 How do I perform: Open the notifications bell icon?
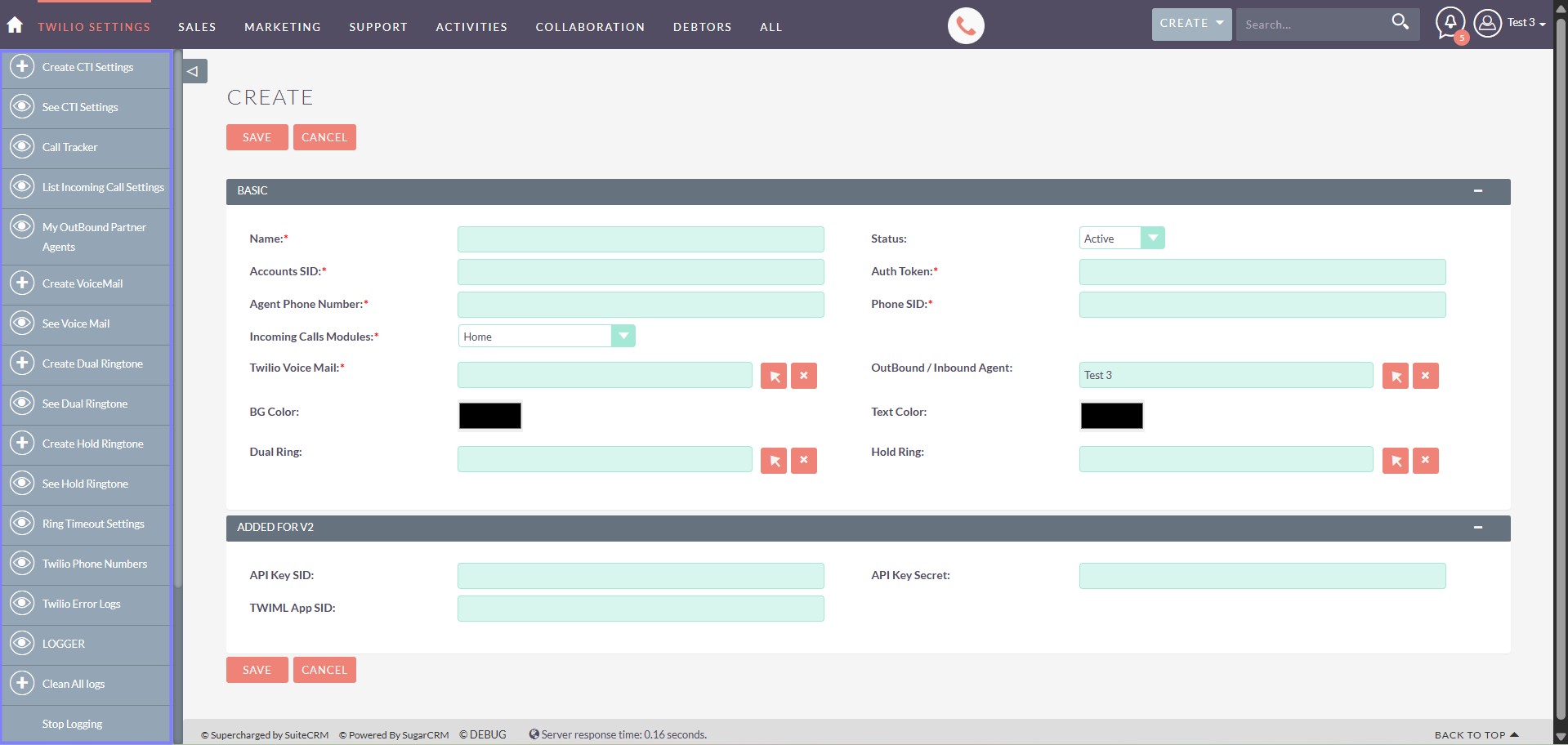pos(1450,23)
